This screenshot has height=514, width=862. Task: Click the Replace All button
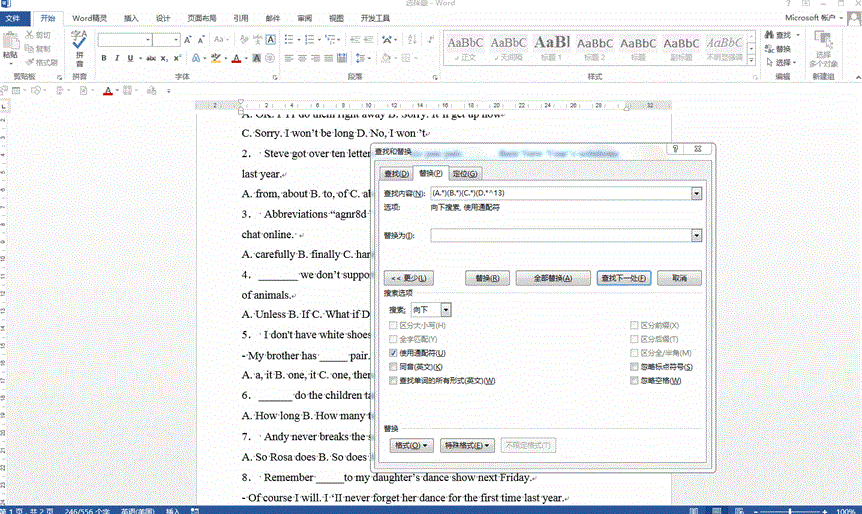(x=552, y=278)
